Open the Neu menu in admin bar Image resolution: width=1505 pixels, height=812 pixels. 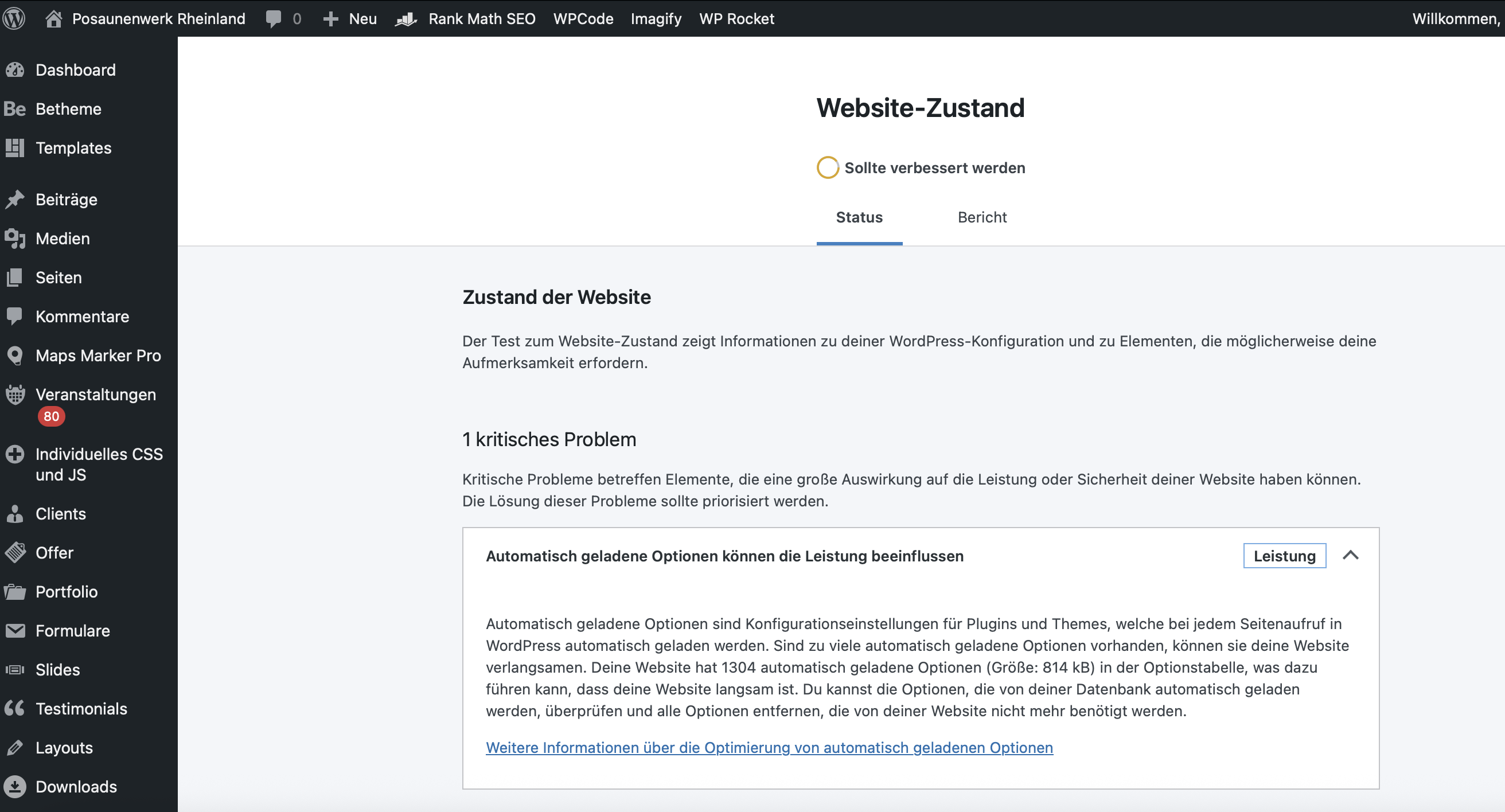[x=363, y=19]
